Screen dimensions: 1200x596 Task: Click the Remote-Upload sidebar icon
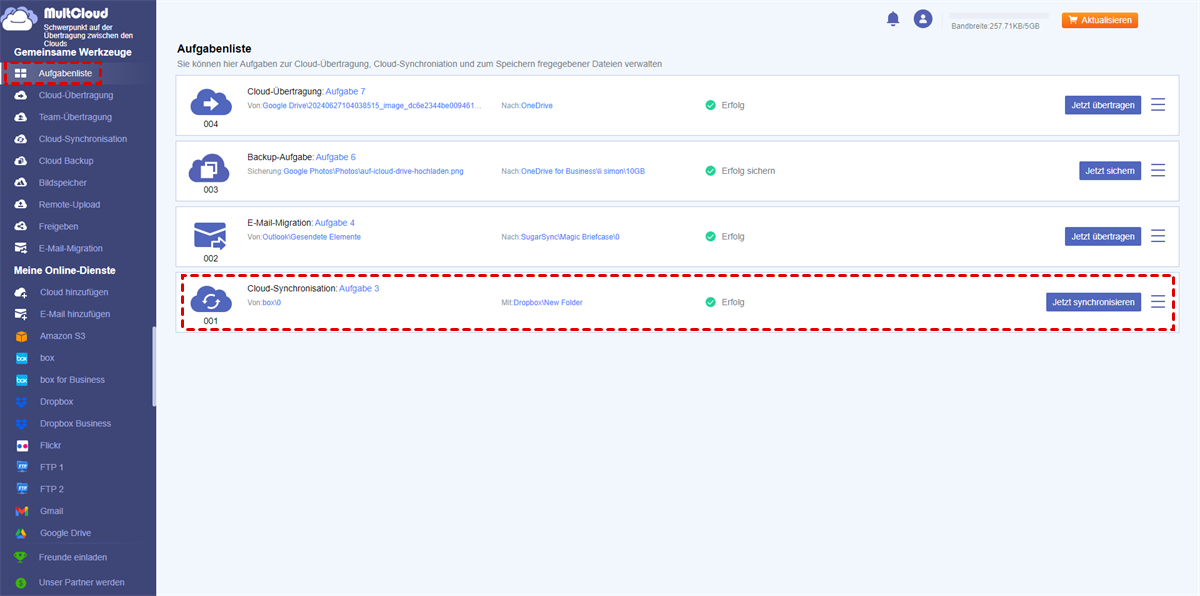pyautogui.click(x=21, y=205)
